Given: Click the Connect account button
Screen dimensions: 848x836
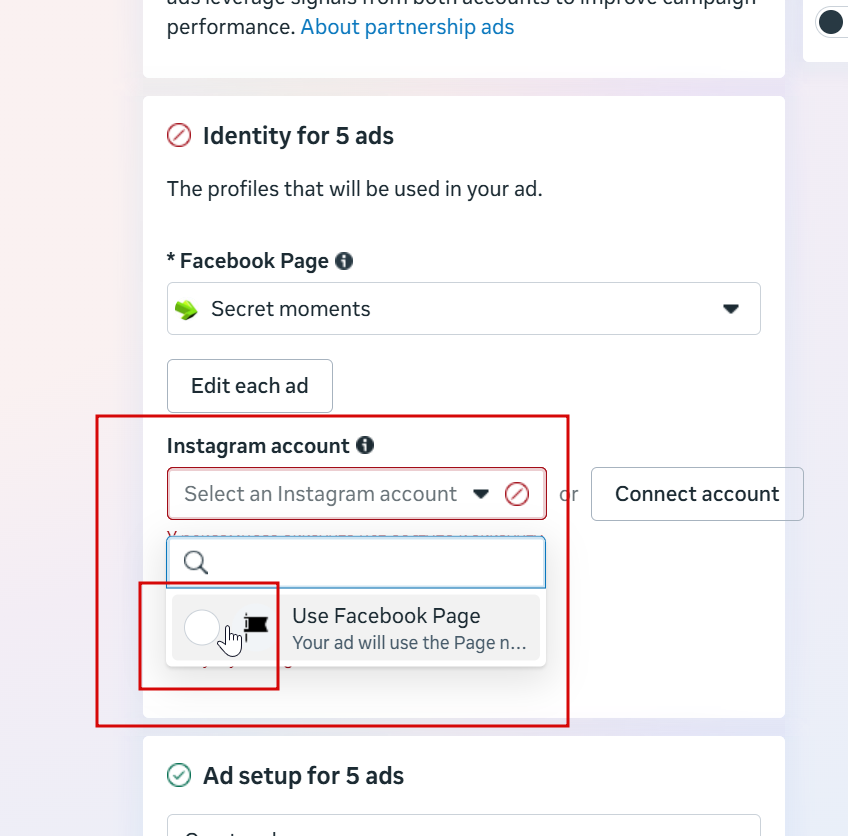Looking at the screenshot, I should click(x=697, y=494).
